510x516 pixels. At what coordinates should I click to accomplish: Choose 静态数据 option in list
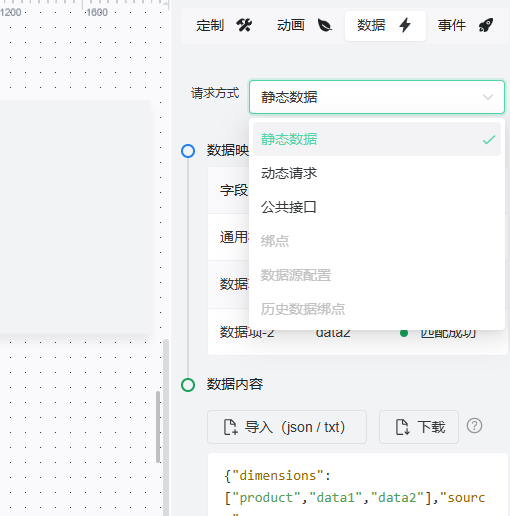(x=377, y=139)
